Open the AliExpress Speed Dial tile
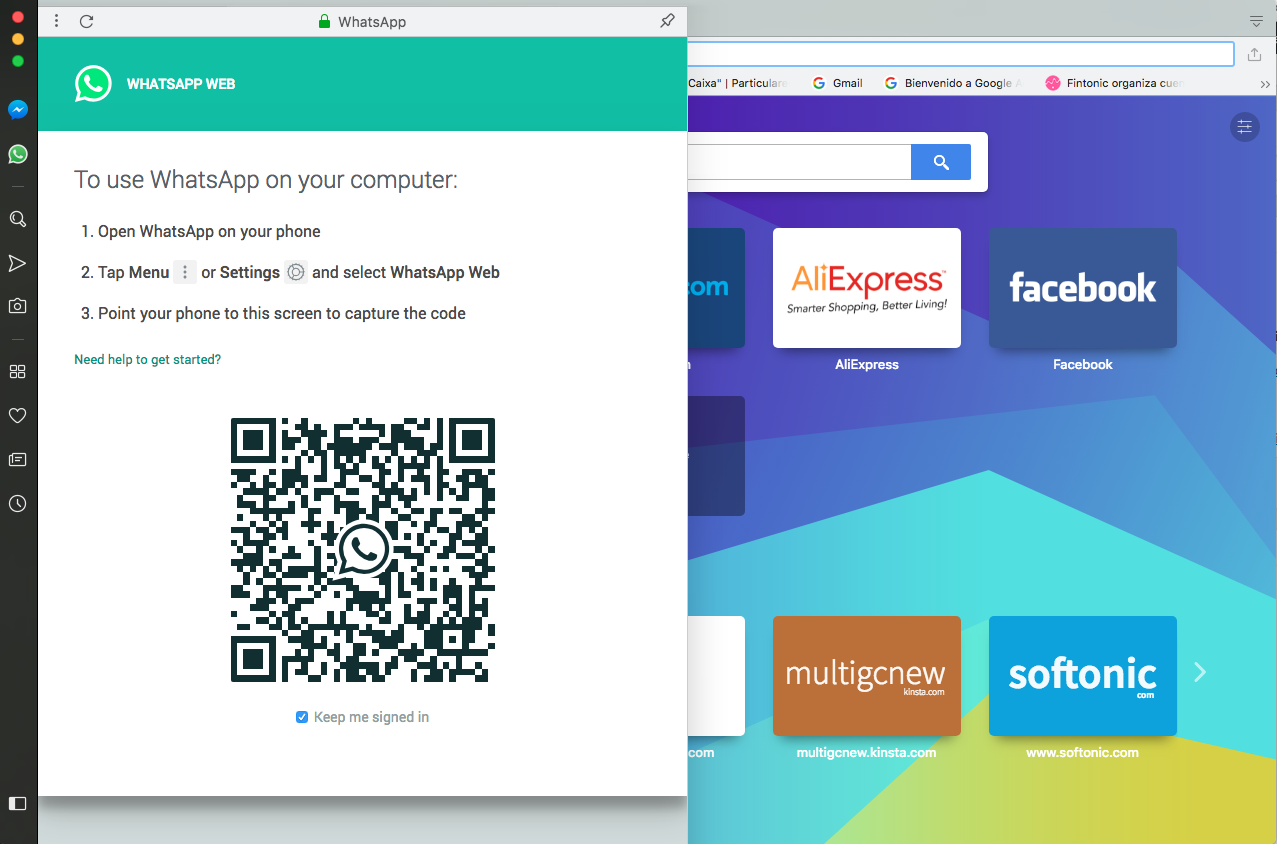This screenshot has height=844, width=1277. pos(866,288)
